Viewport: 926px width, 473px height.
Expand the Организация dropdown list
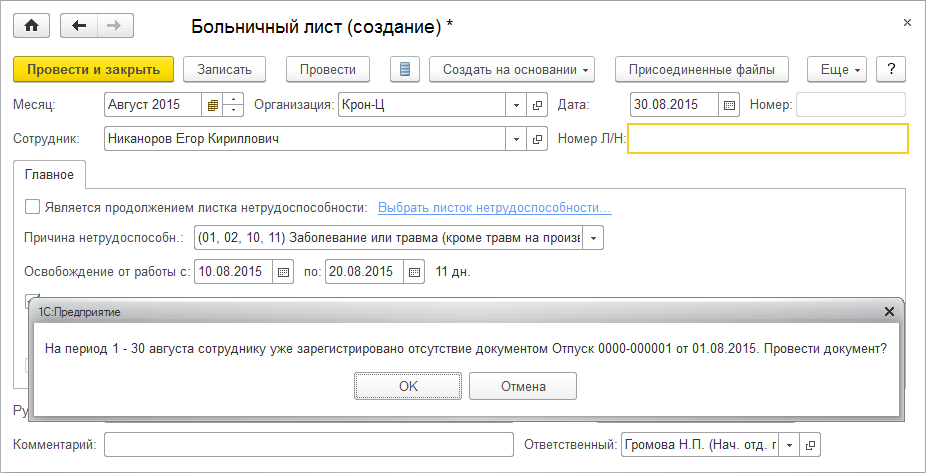516,104
